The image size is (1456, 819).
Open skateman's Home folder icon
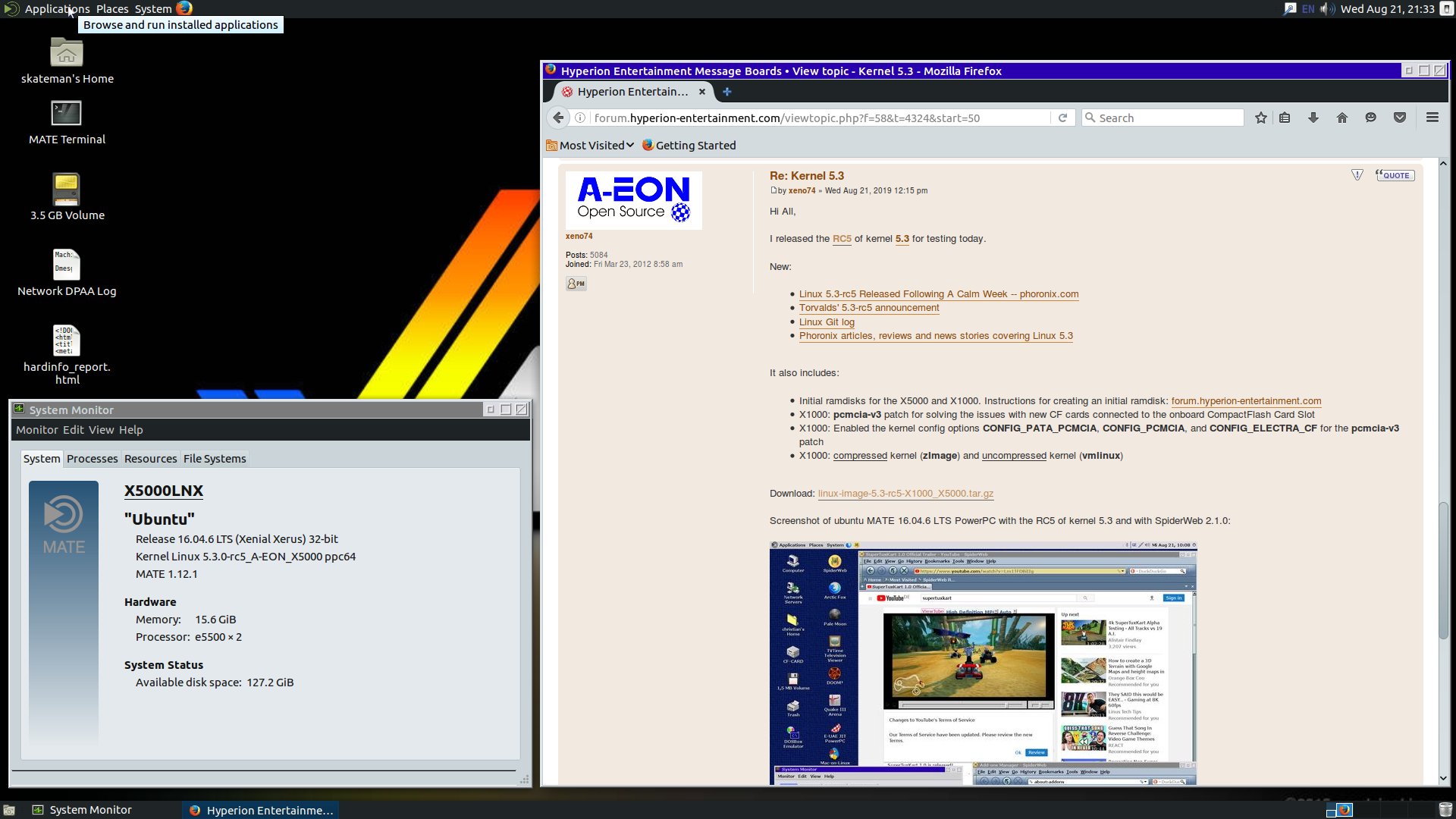click(67, 53)
